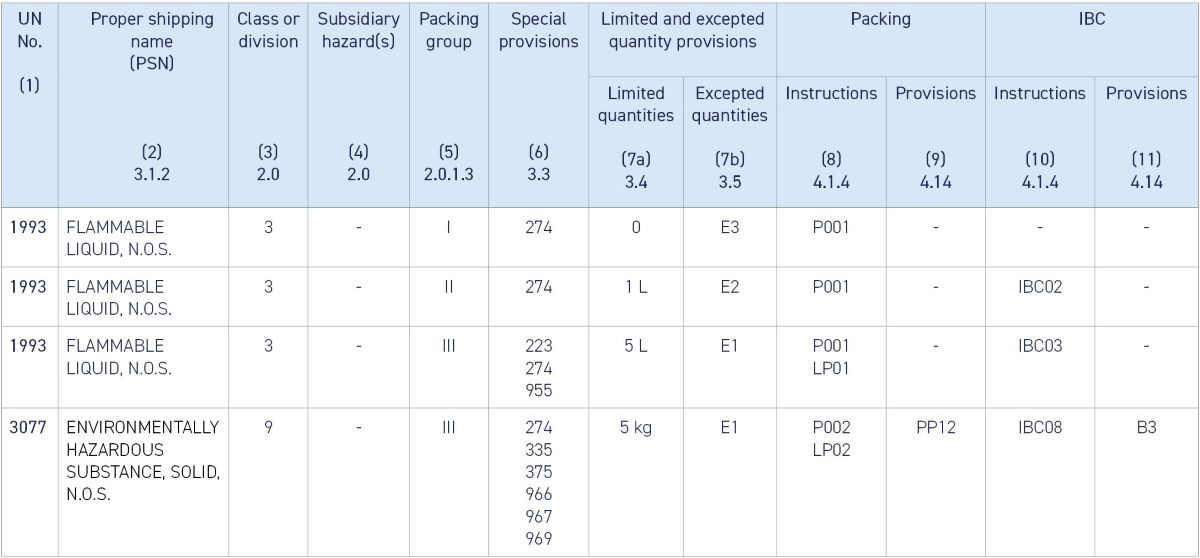Click the class 9 cell
Viewport: 1200px width, 558px height.
point(268,427)
